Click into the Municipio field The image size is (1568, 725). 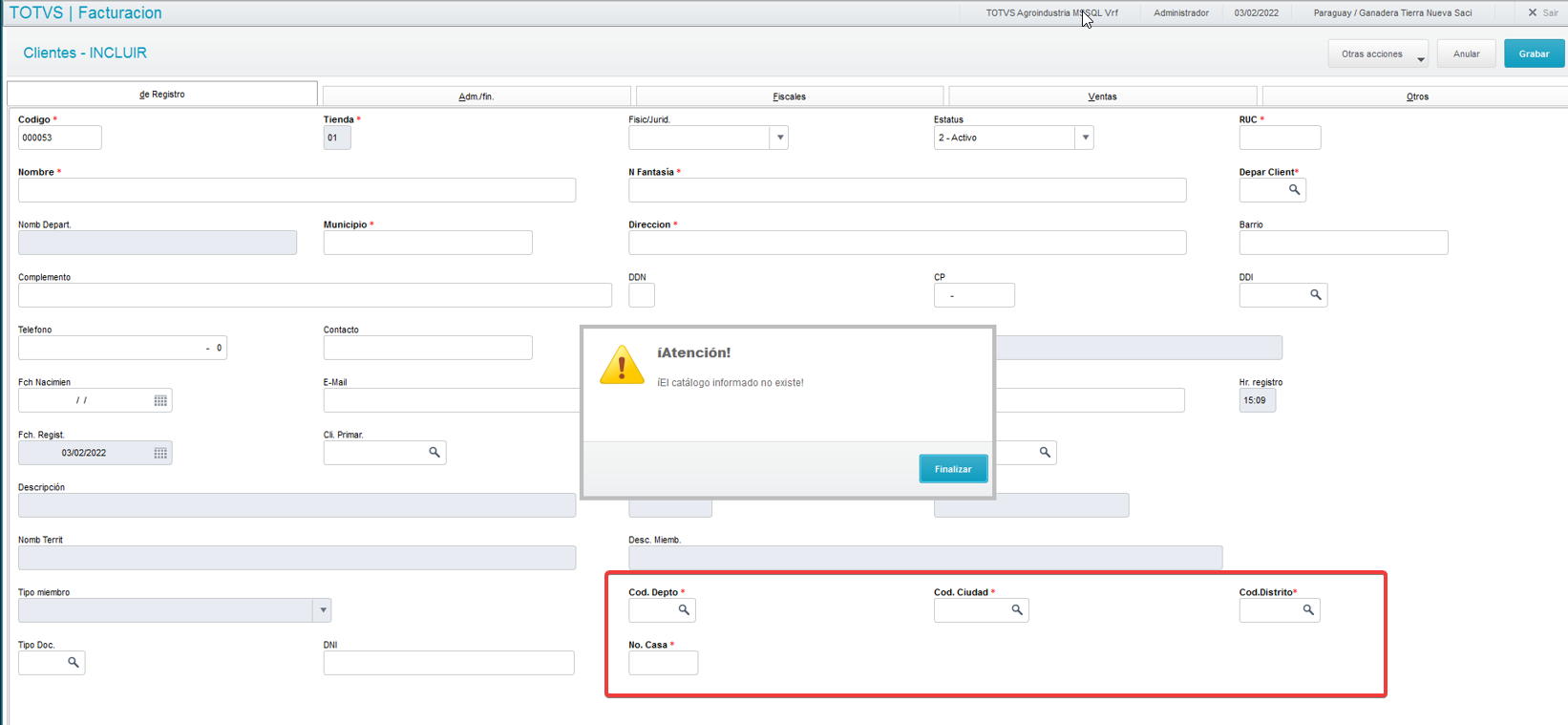[x=428, y=243]
